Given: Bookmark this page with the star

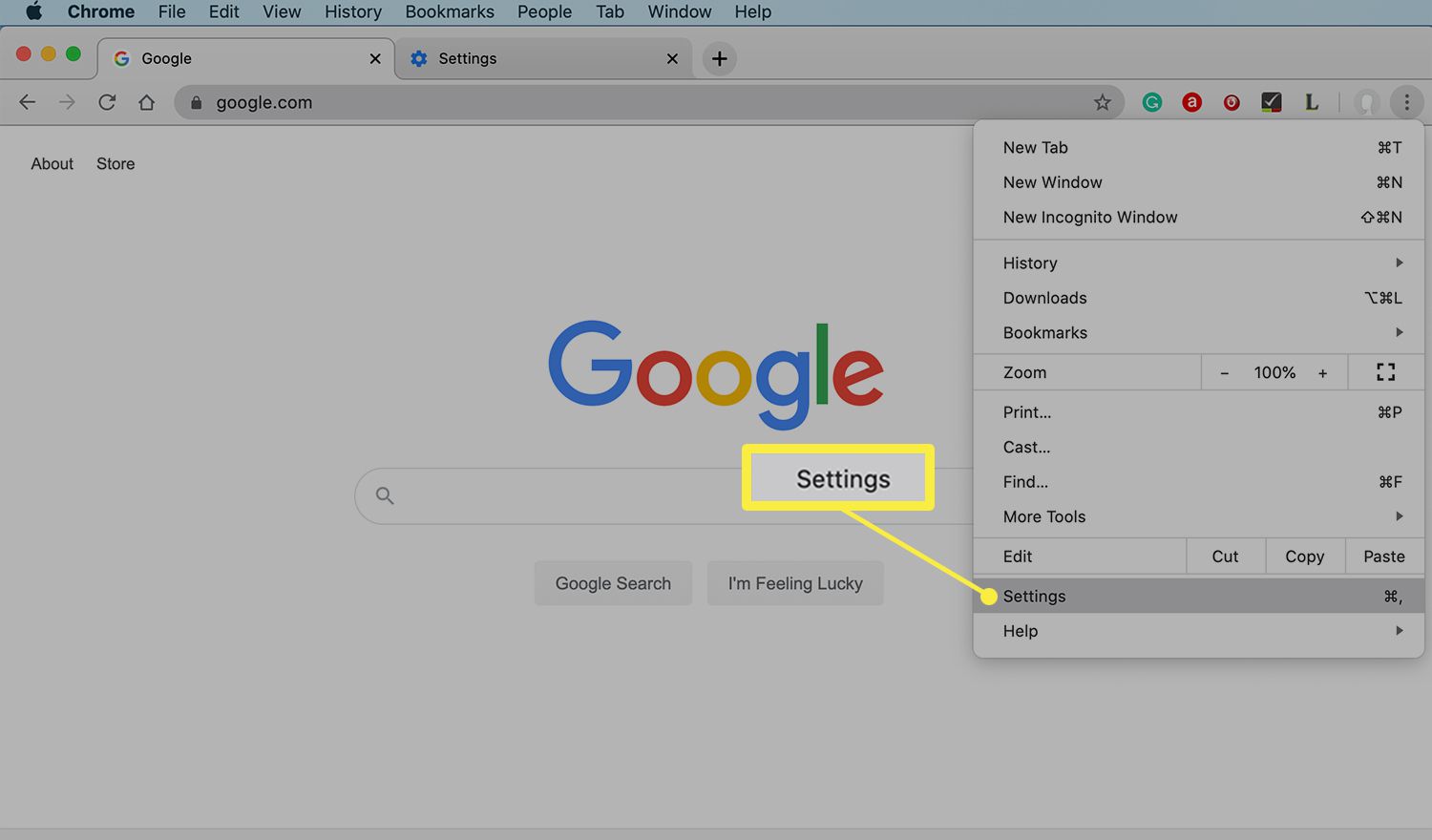Looking at the screenshot, I should [1102, 102].
